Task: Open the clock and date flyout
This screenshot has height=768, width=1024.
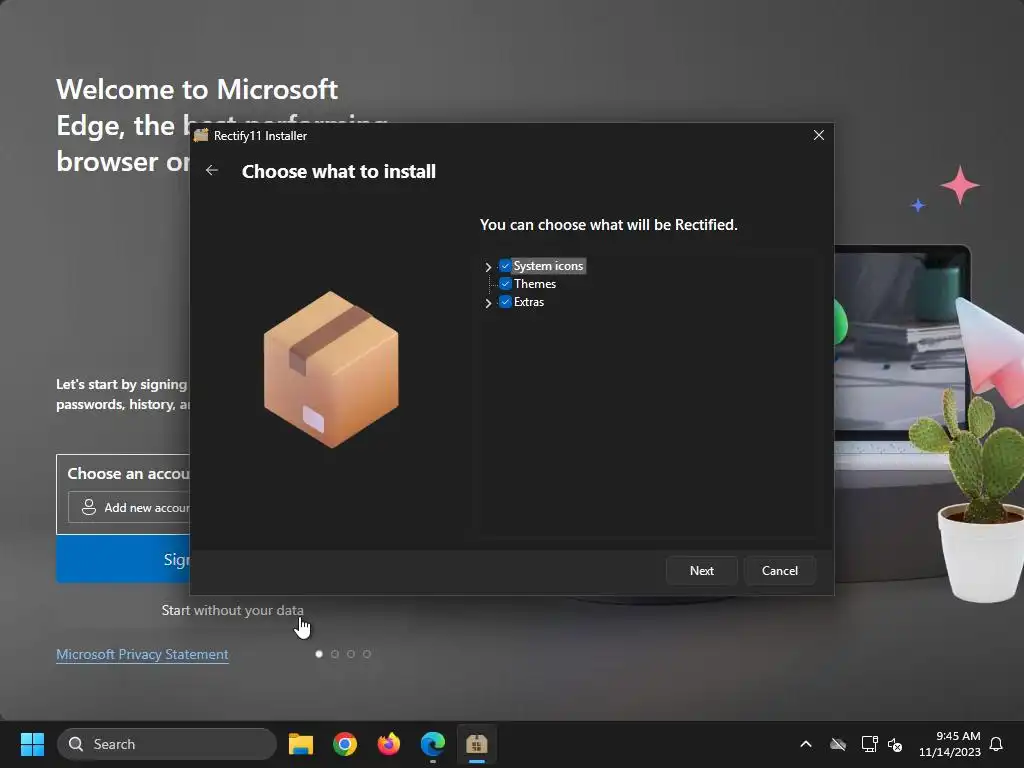Action: click(x=950, y=744)
